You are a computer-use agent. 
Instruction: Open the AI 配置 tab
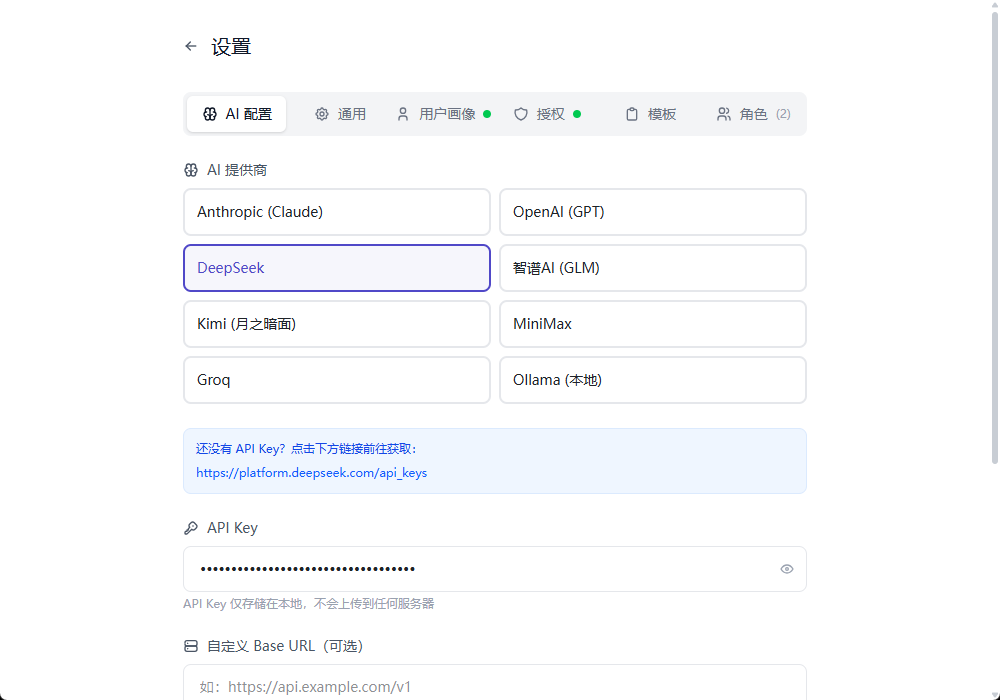[x=237, y=114]
